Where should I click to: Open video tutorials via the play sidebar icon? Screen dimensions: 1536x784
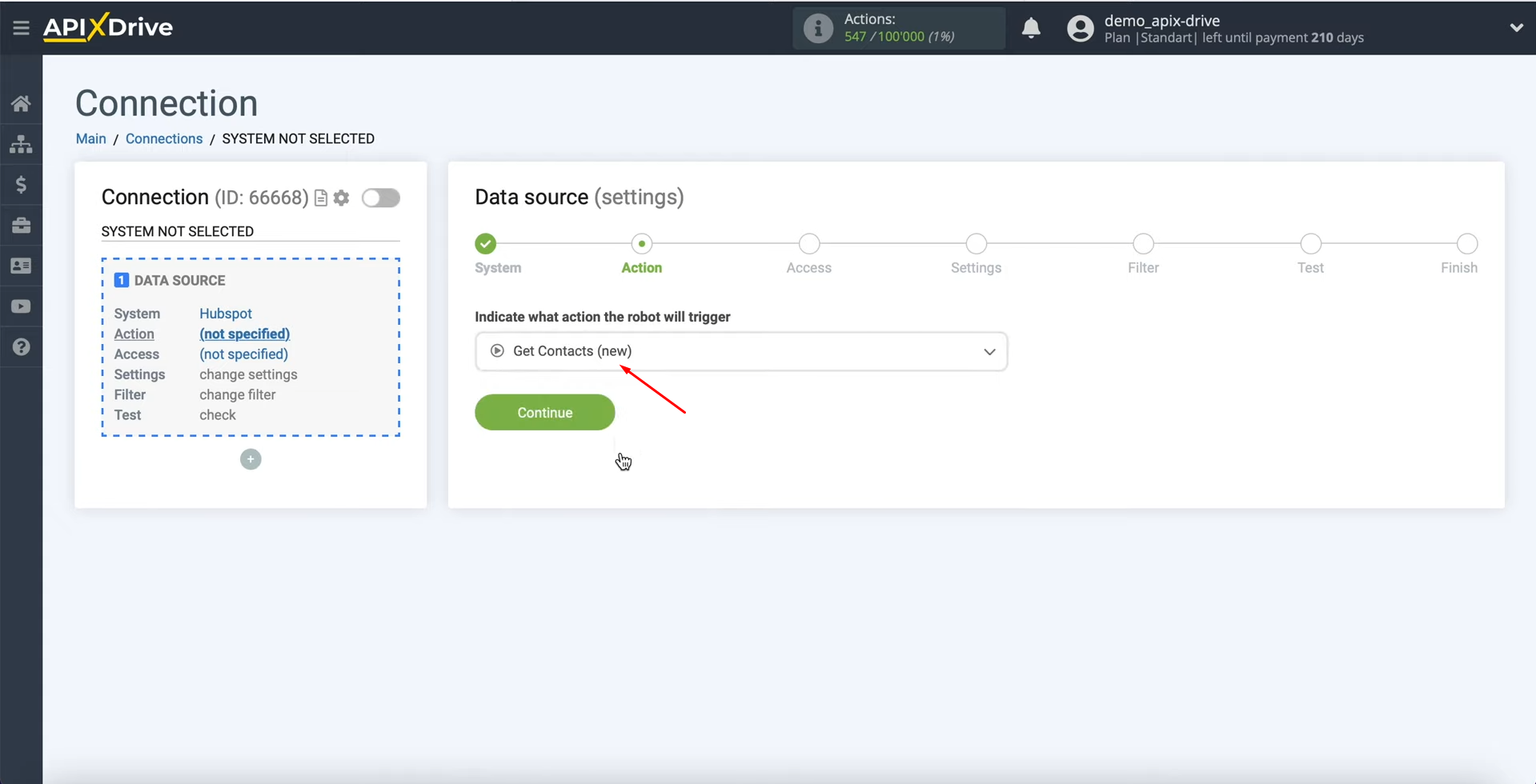tap(21, 306)
